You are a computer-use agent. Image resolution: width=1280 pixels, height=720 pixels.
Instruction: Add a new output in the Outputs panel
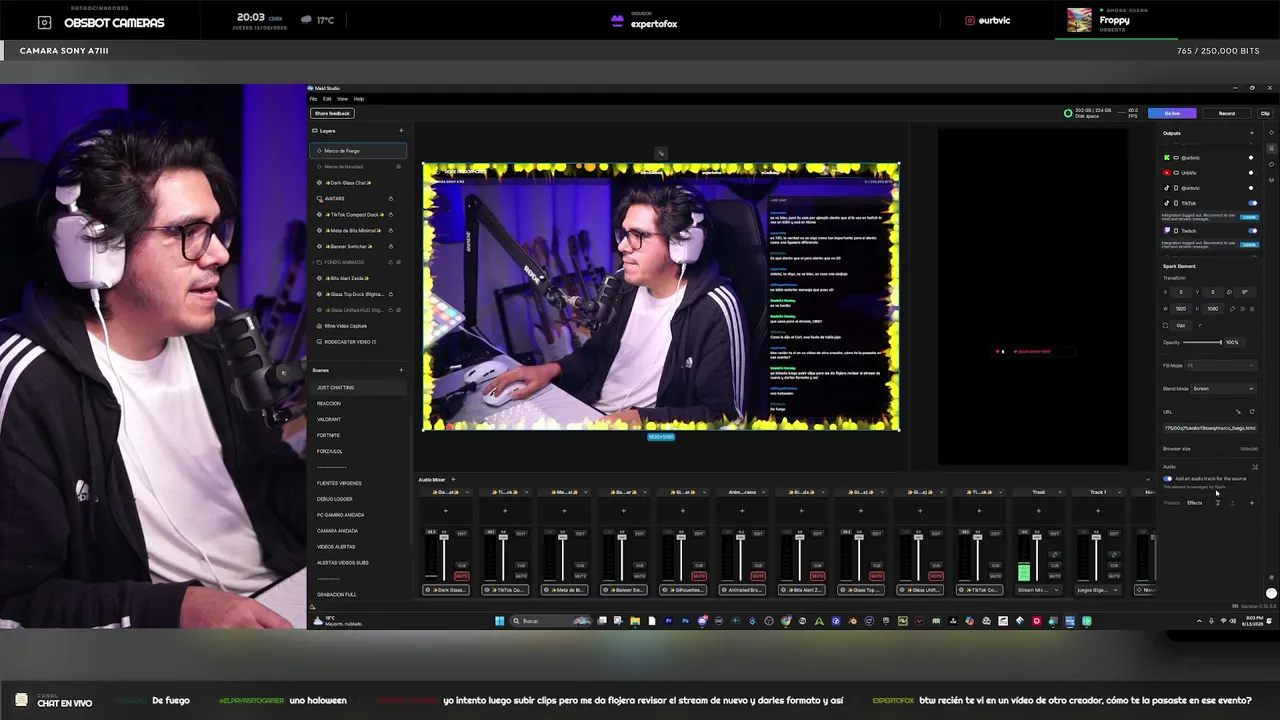click(x=1252, y=133)
